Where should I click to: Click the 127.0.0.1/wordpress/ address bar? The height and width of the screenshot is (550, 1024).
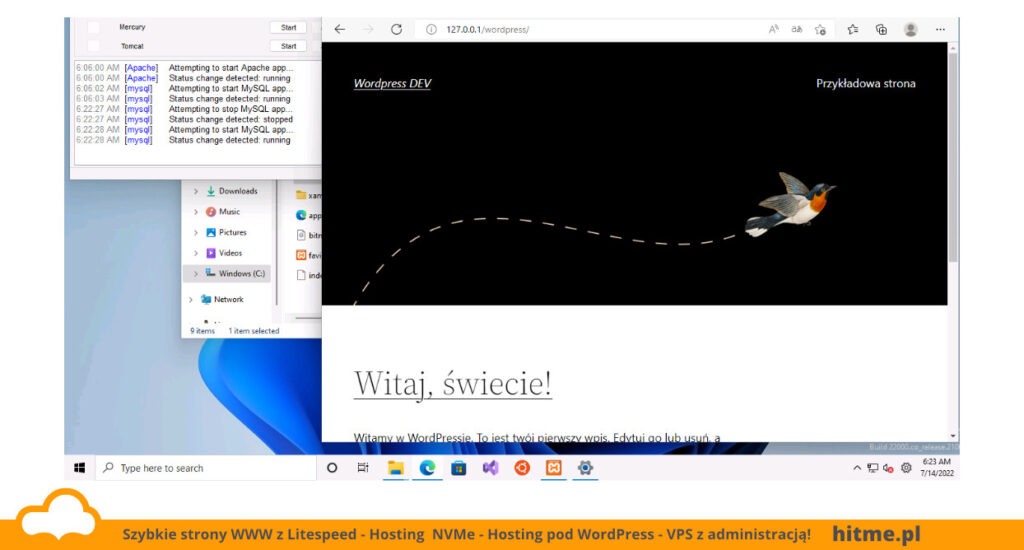(487, 29)
